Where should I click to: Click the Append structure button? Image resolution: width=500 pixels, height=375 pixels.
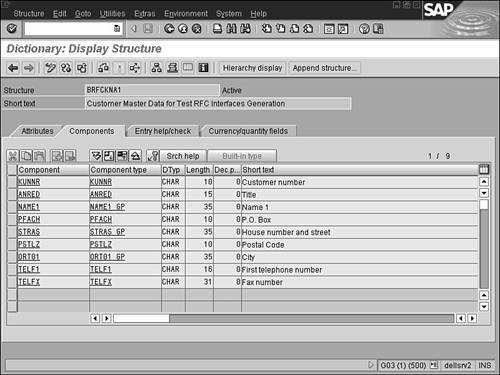324,68
